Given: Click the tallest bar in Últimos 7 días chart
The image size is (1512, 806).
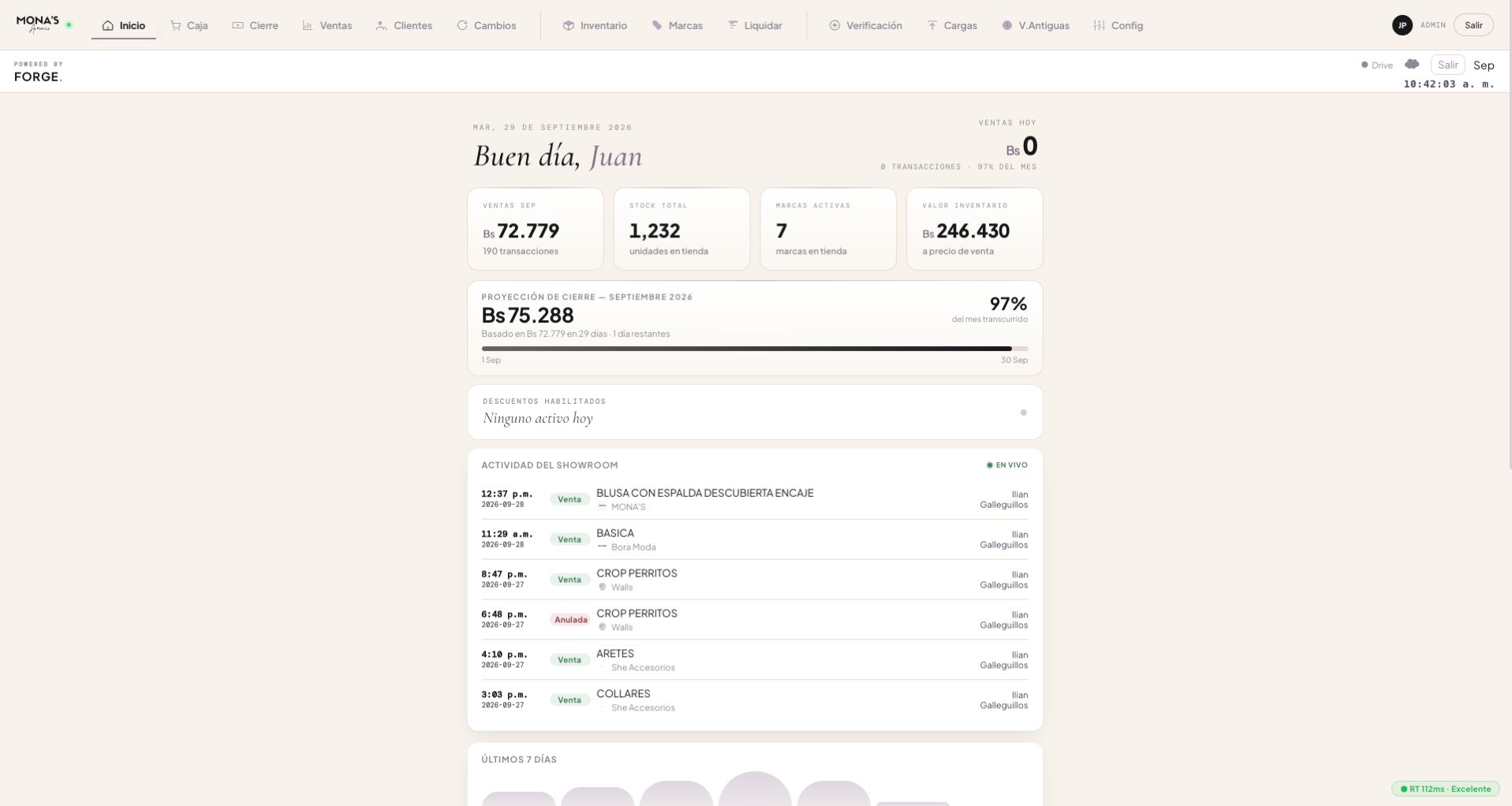Looking at the screenshot, I should [755, 789].
